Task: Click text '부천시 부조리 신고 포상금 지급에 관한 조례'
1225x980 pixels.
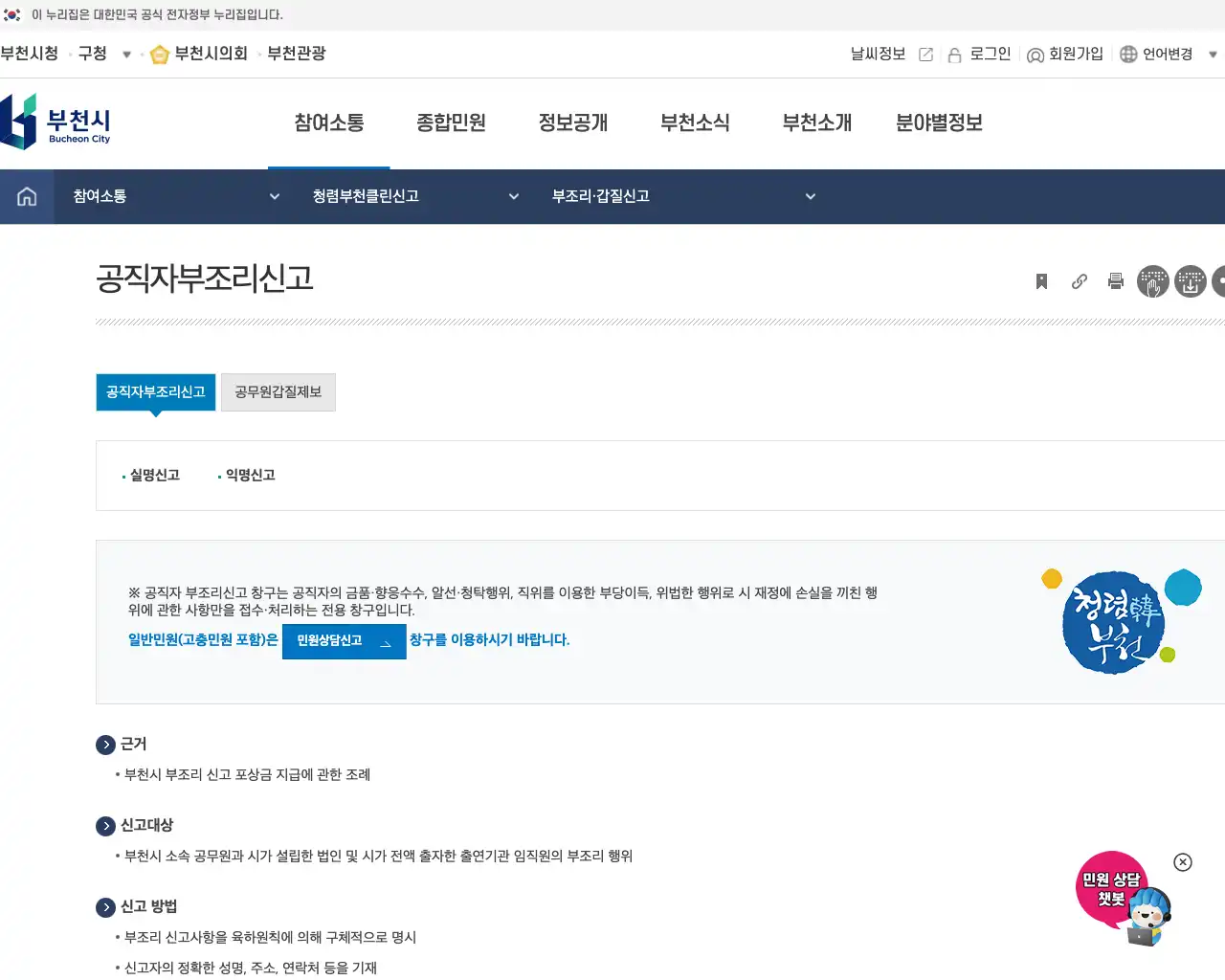Action: 247,774
